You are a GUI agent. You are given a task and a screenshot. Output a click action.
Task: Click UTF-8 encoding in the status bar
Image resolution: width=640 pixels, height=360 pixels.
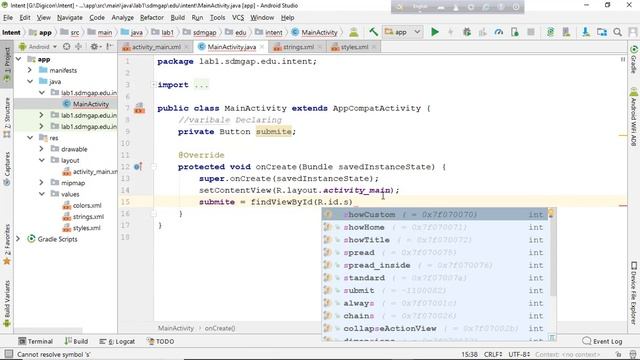[519, 354]
